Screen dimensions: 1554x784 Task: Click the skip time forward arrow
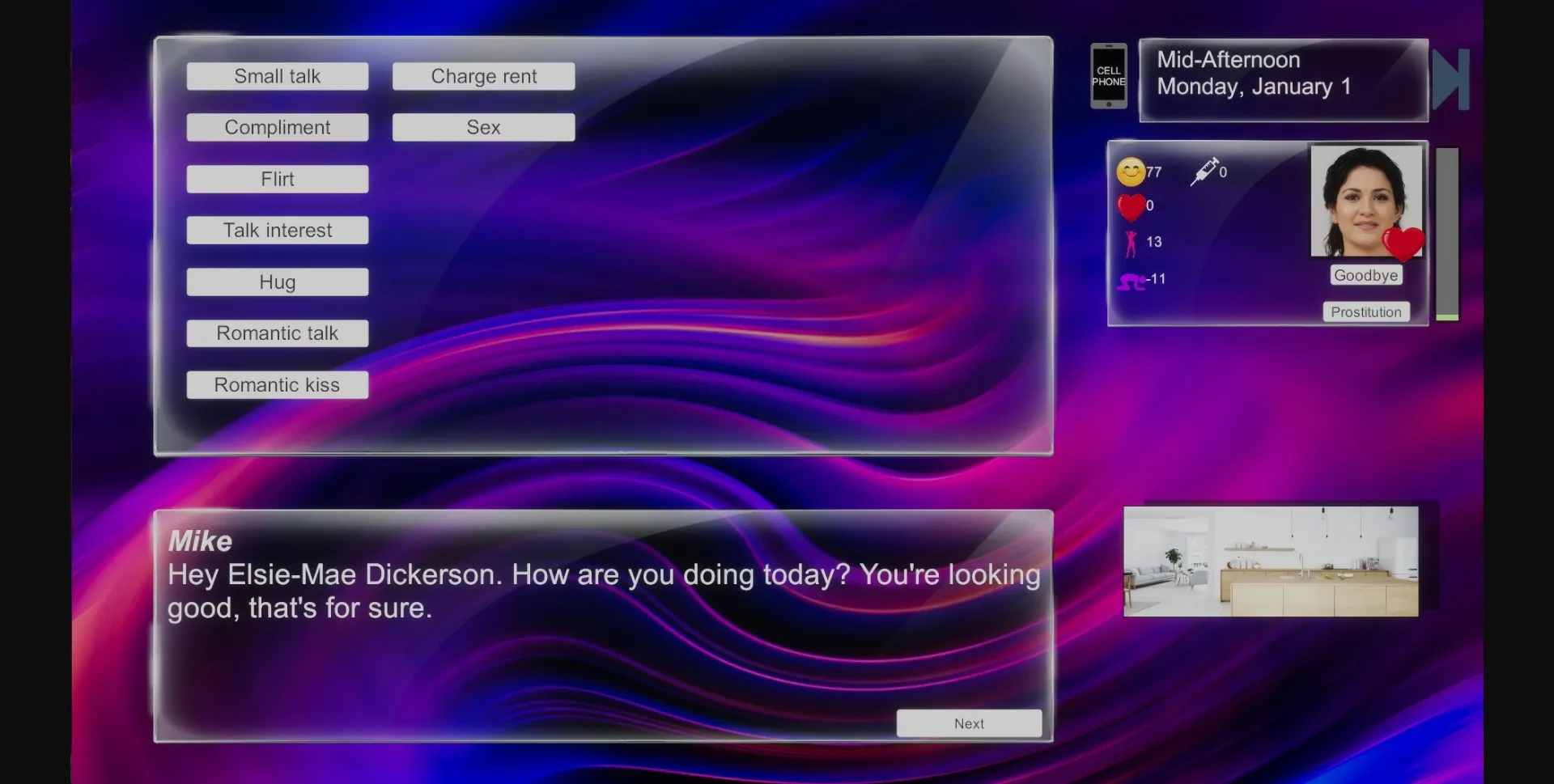(1450, 79)
